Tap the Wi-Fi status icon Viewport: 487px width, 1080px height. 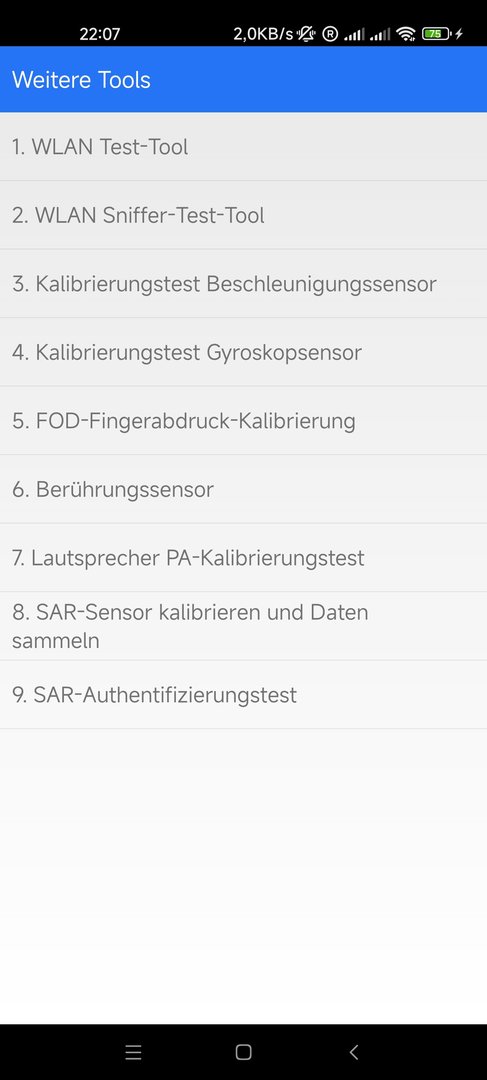(406, 33)
